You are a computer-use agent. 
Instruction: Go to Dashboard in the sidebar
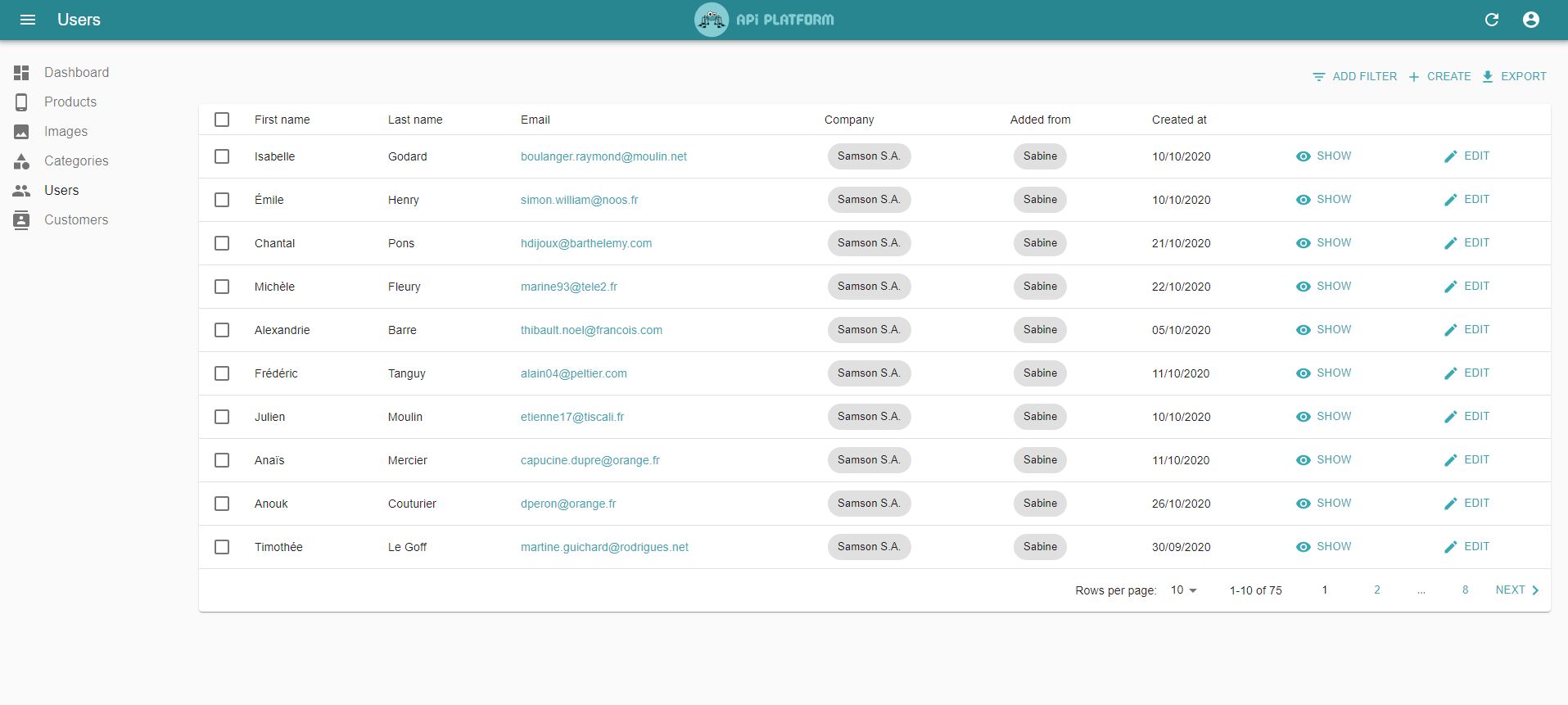pyautogui.click(x=77, y=73)
